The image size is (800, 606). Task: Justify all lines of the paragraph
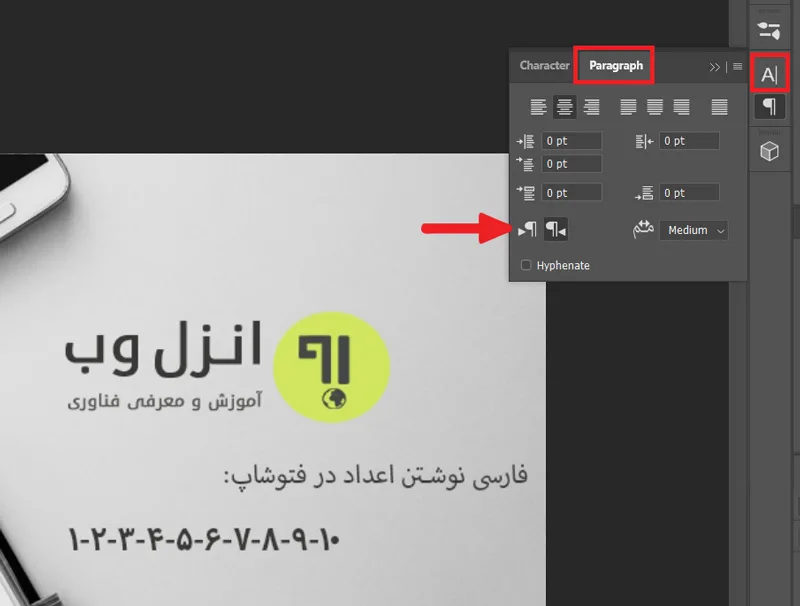[719, 107]
